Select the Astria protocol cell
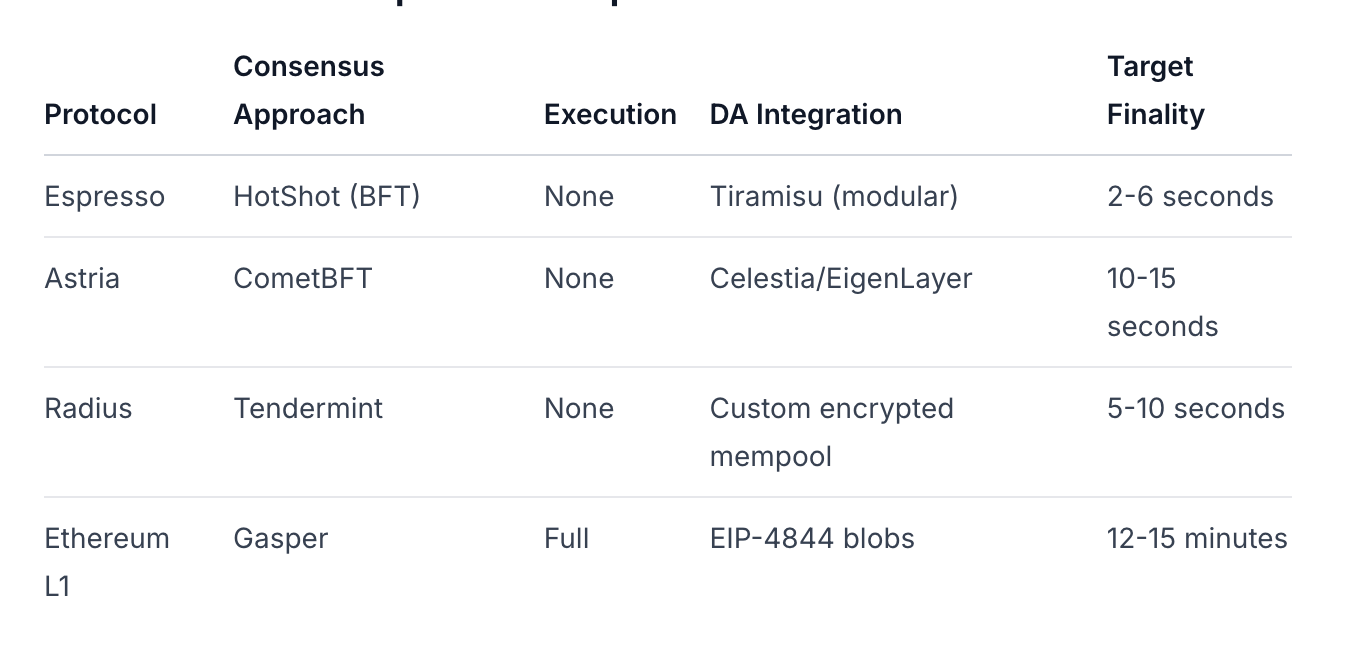Image resolution: width=1358 pixels, height=672 pixels. 82,279
